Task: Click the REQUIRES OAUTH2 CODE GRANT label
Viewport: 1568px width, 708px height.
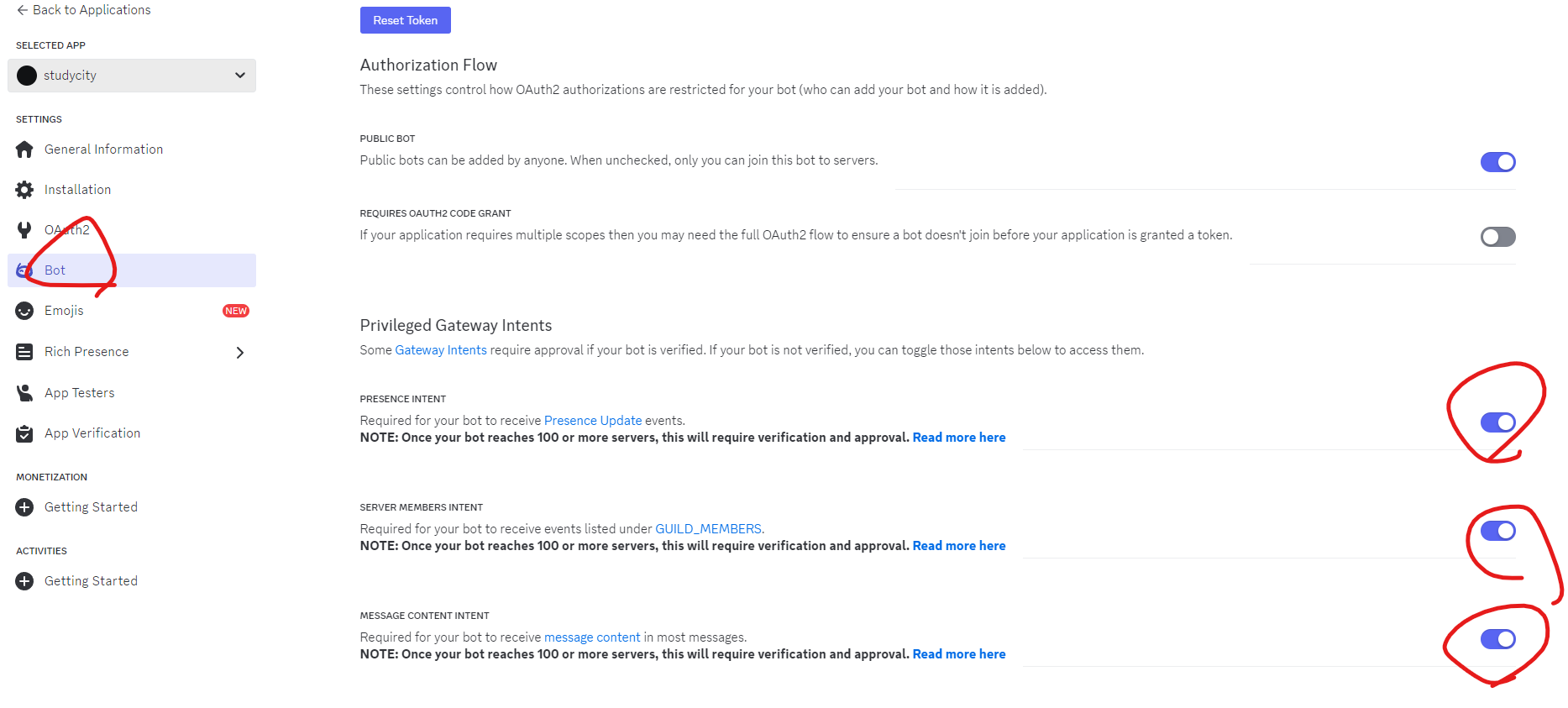Action: 435,213
